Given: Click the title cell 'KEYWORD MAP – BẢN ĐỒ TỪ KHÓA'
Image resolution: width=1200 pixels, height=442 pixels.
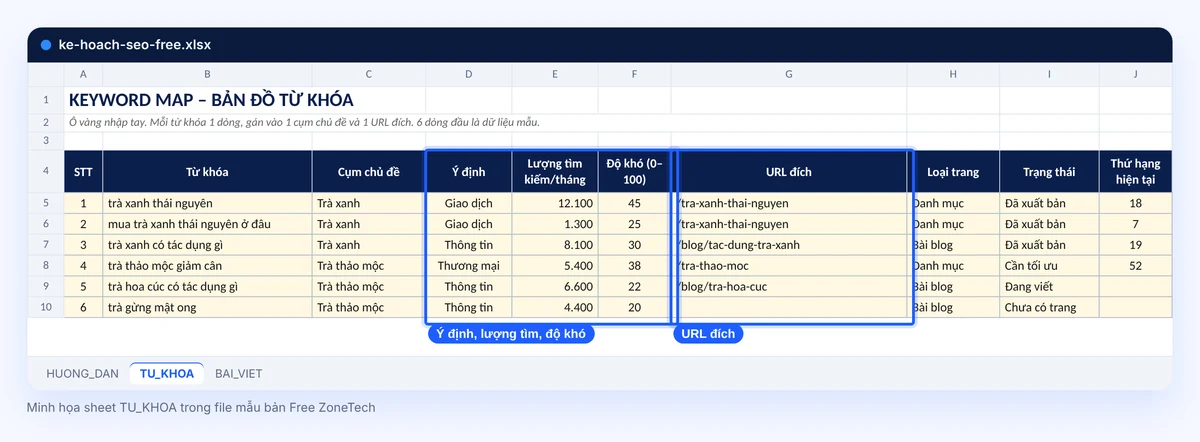Looking at the screenshot, I should (x=211, y=100).
